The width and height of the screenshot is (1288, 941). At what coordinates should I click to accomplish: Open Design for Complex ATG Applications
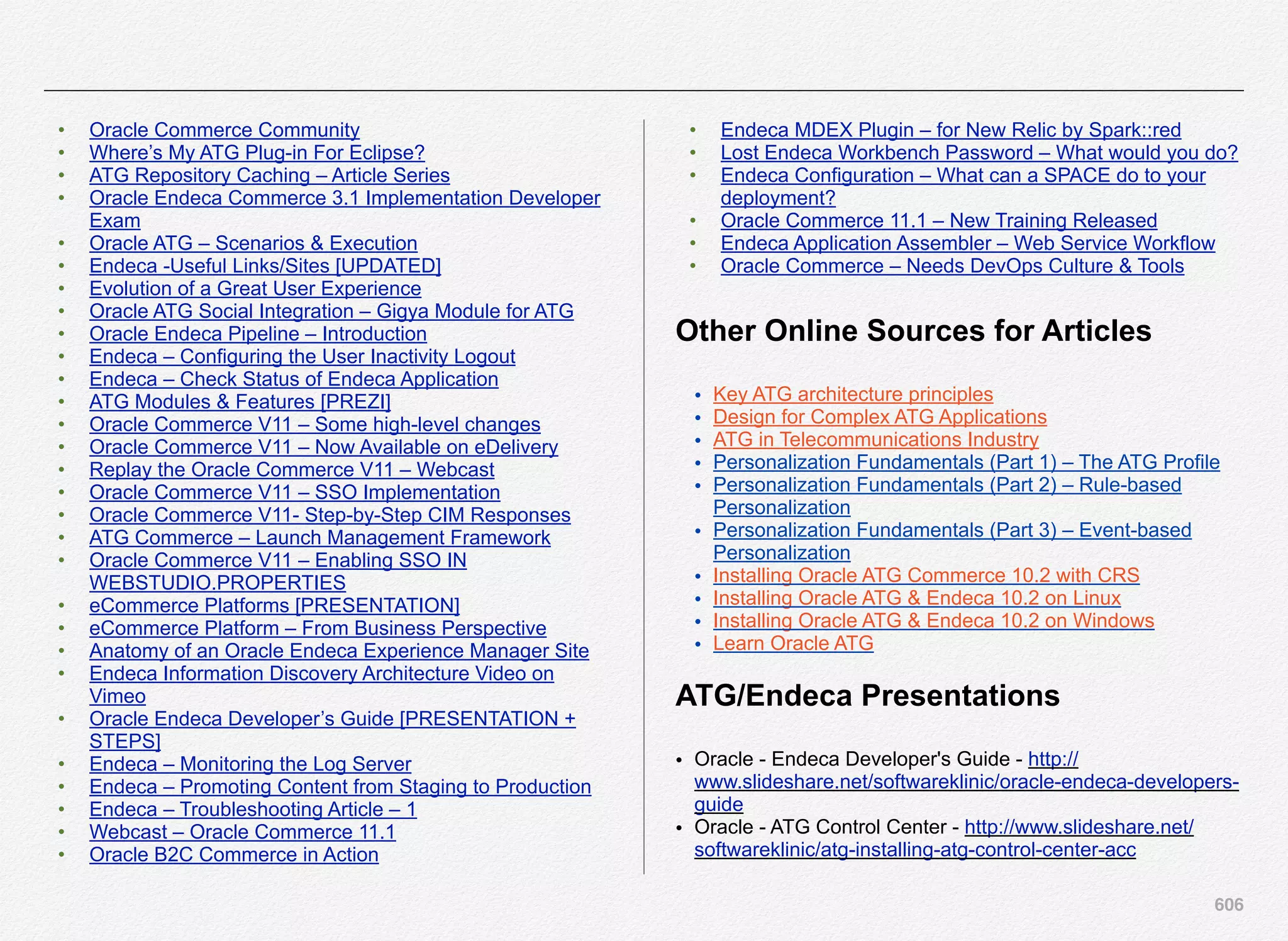(x=880, y=417)
